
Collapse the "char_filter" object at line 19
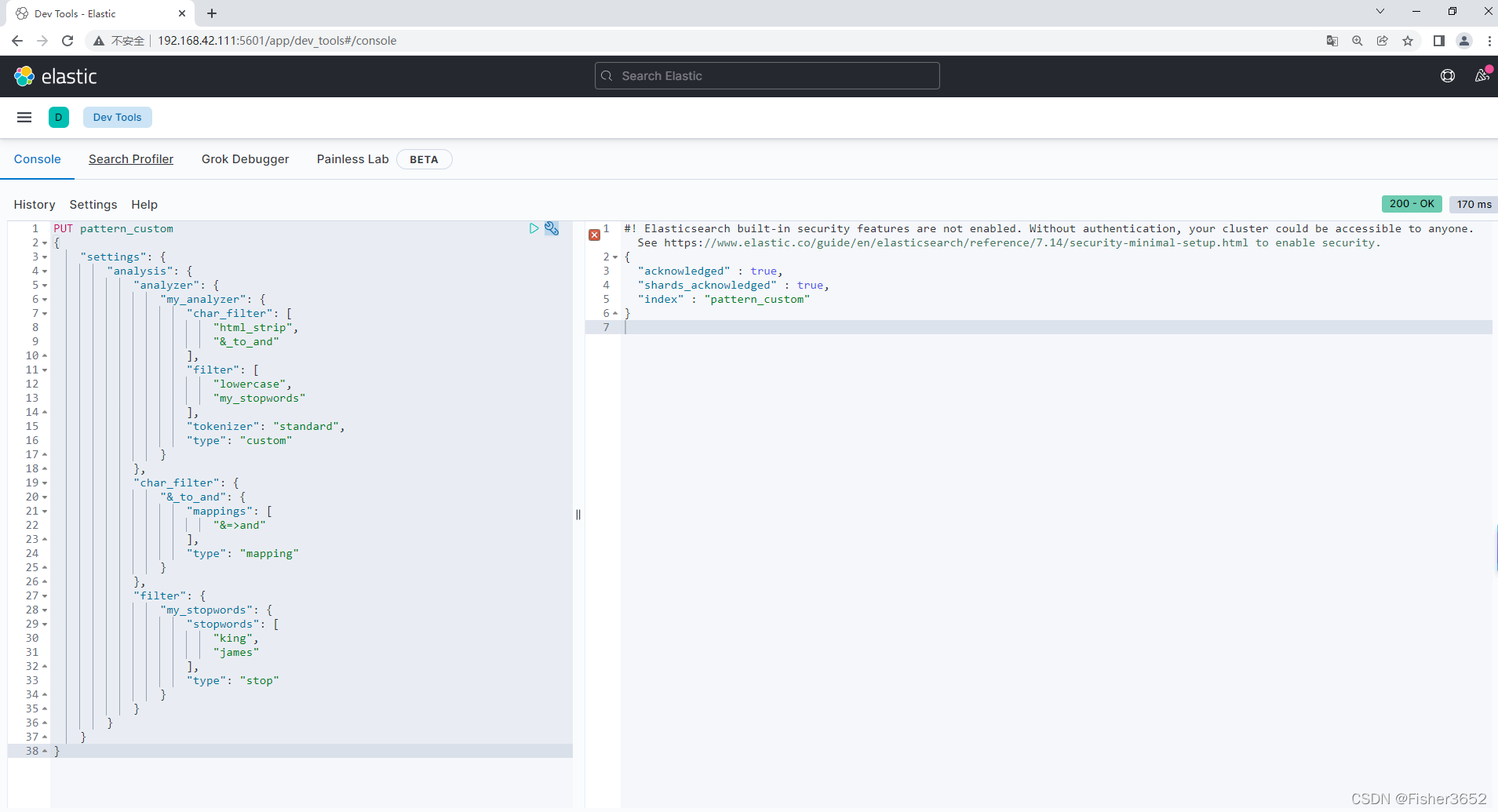pyautogui.click(x=45, y=483)
